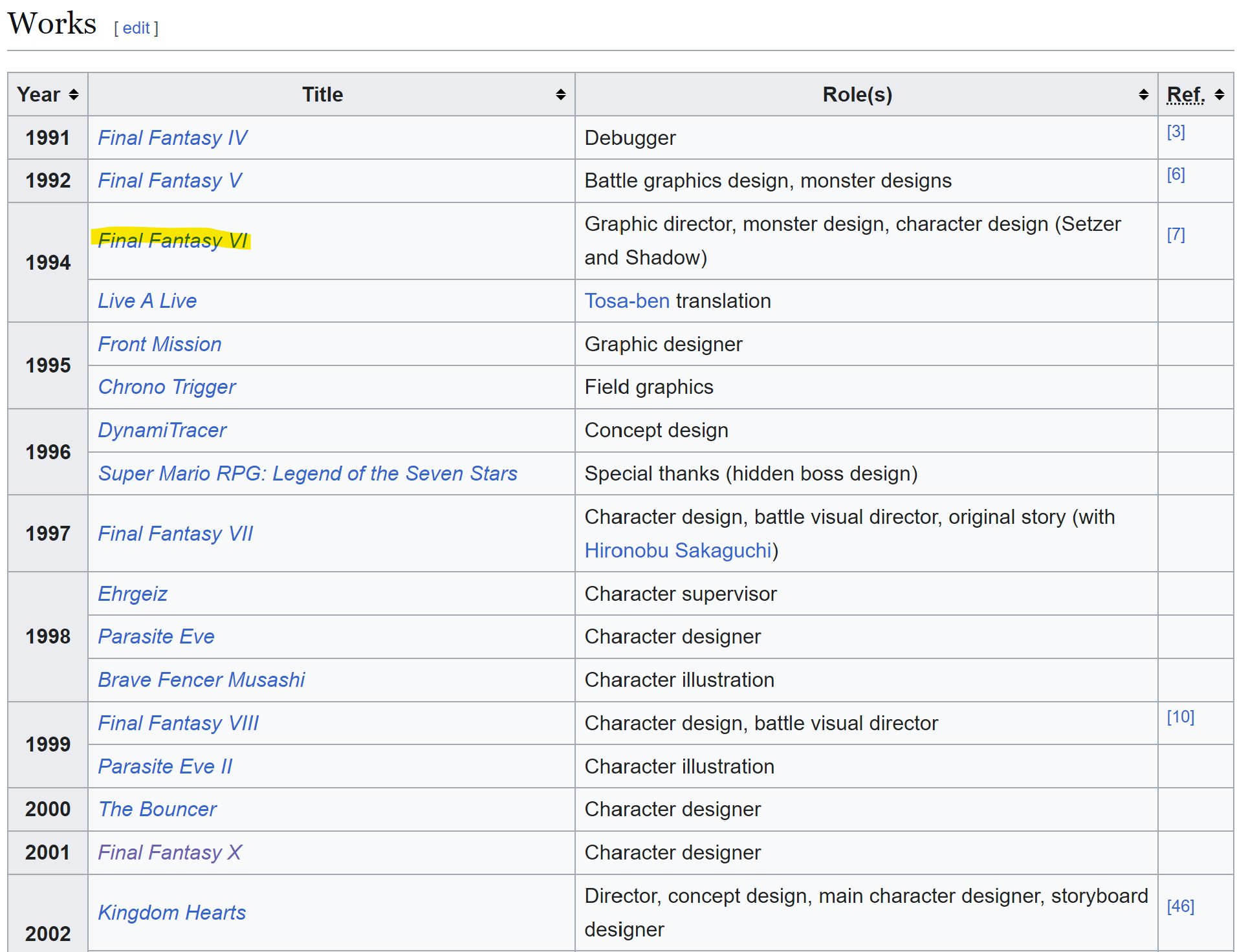Click the Year column header label

[x=39, y=95]
